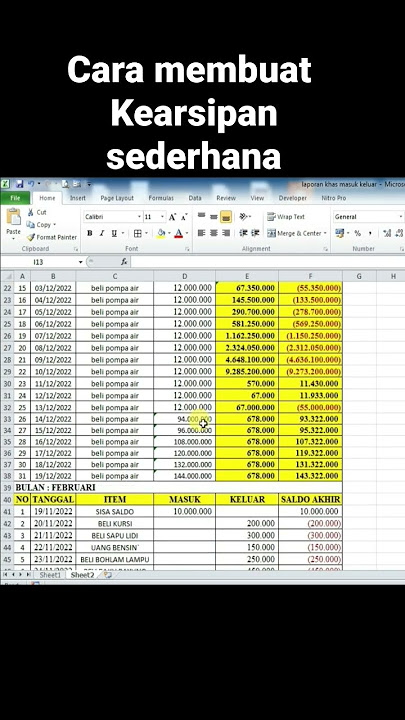Open the Nitro Pro tab
The image size is (405, 720).
pyautogui.click(x=334, y=198)
